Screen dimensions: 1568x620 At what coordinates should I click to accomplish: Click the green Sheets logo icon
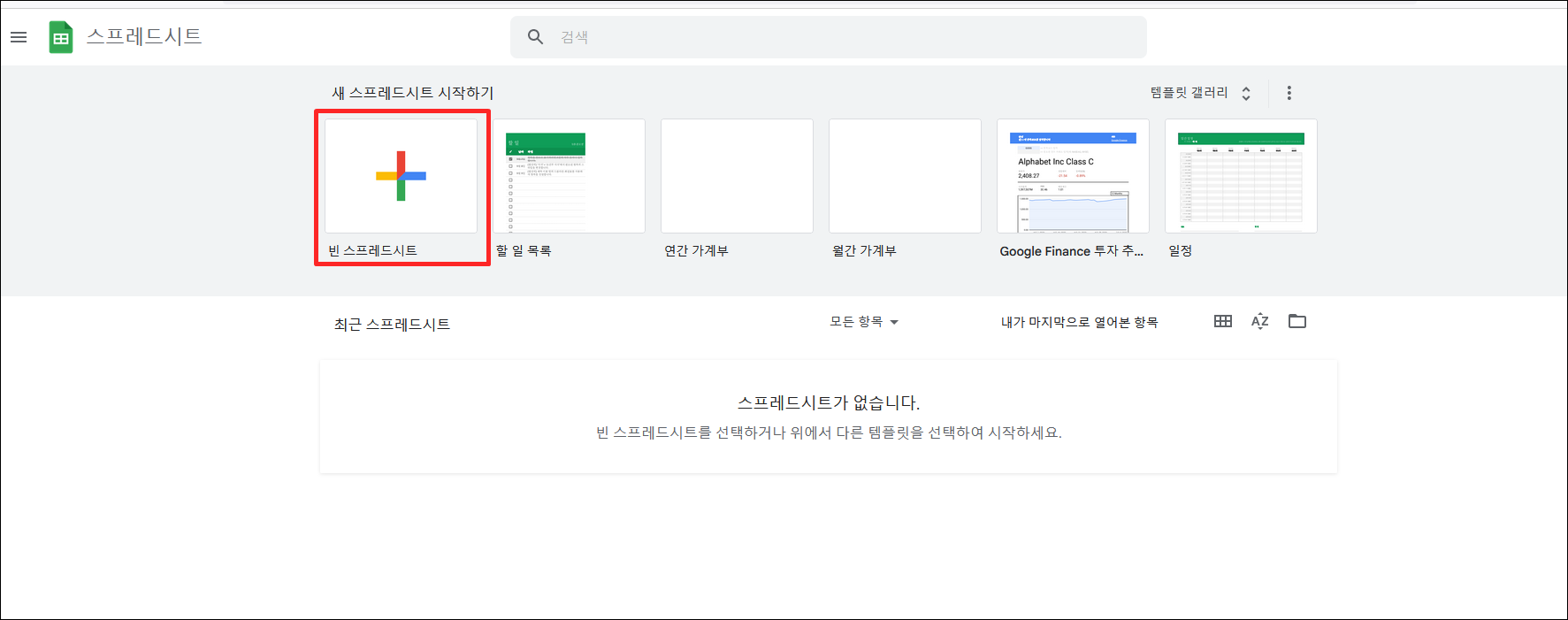coord(61,37)
